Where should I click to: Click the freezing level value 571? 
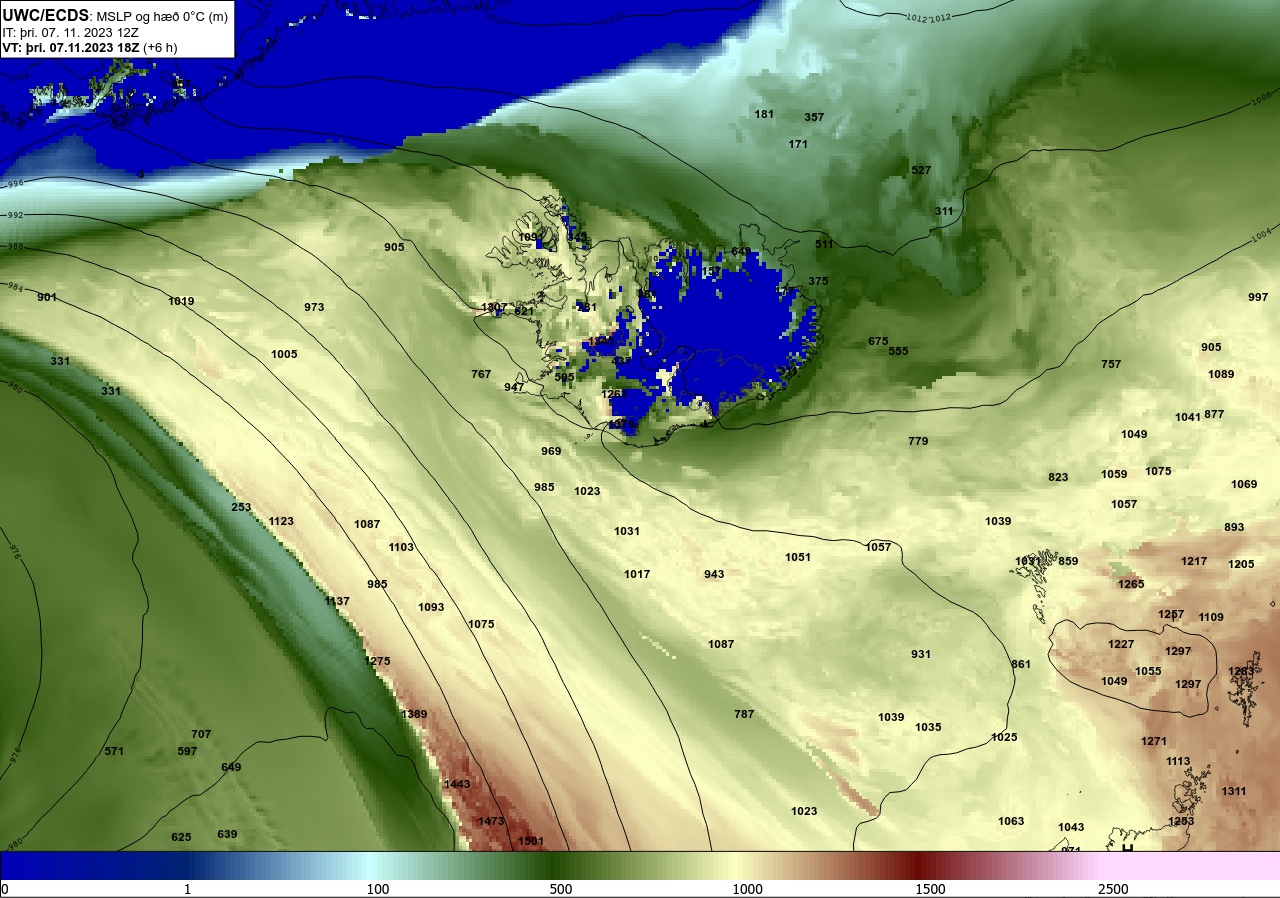(x=114, y=751)
